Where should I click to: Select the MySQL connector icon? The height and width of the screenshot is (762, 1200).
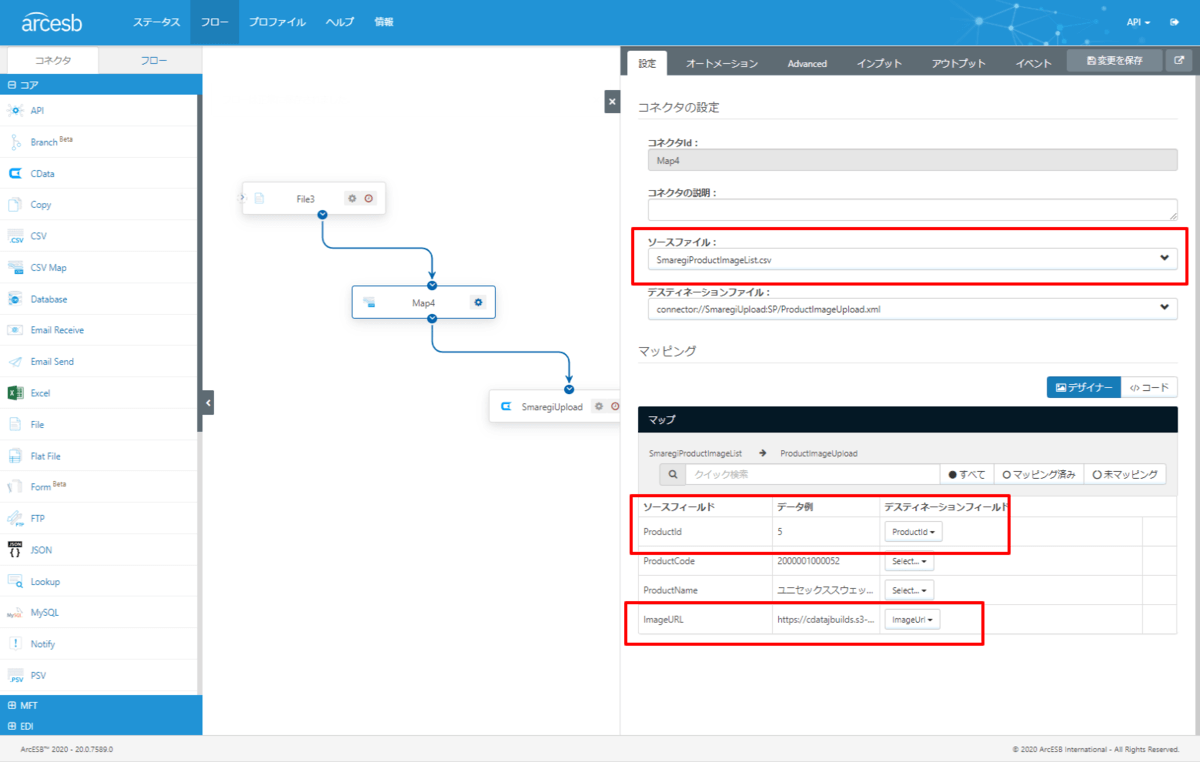pyautogui.click(x=15, y=613)
